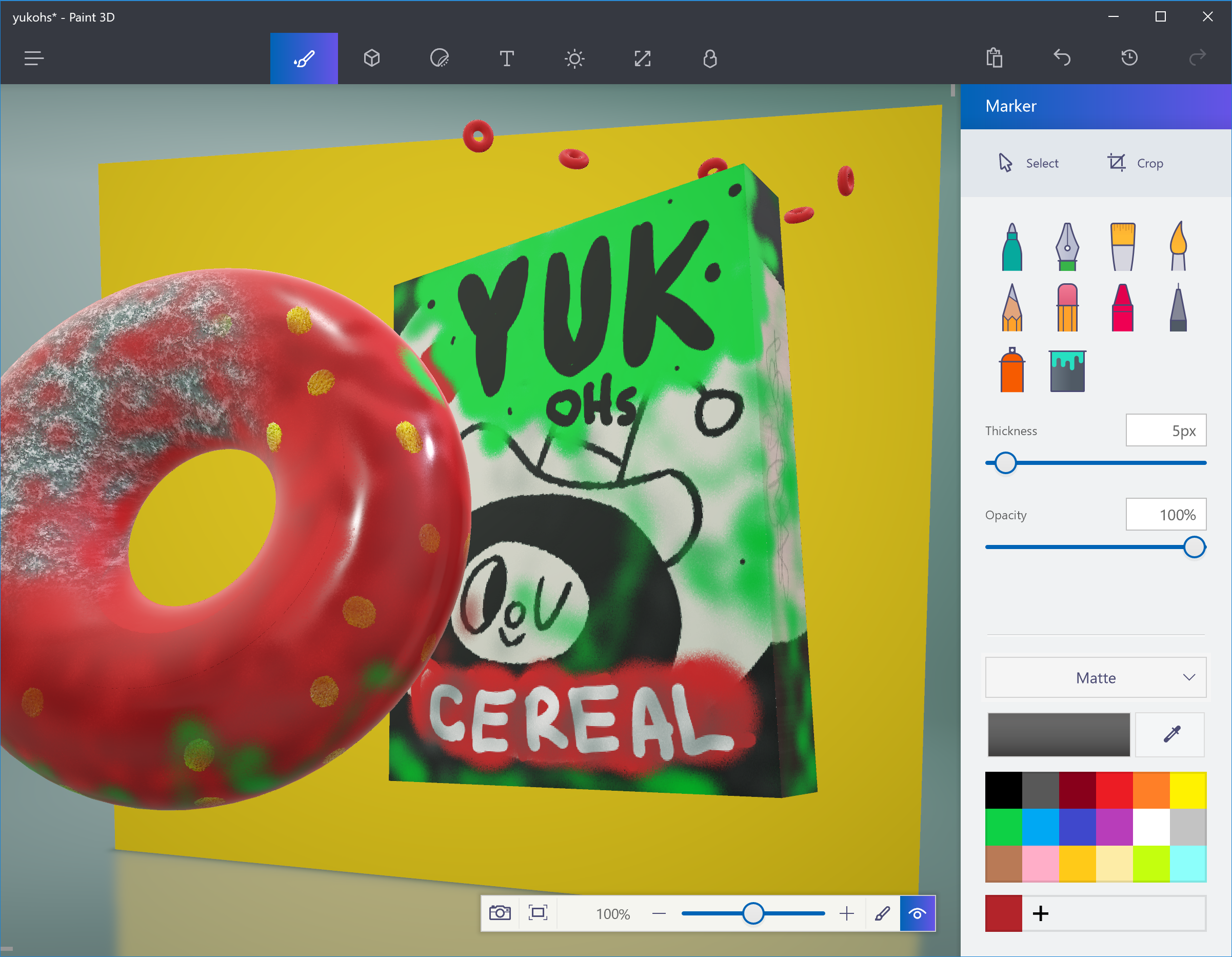Viewport: 1232px width, 957px height.
Task: Toggle the 3D view mode eye button
Action: [x=917, y=913]
